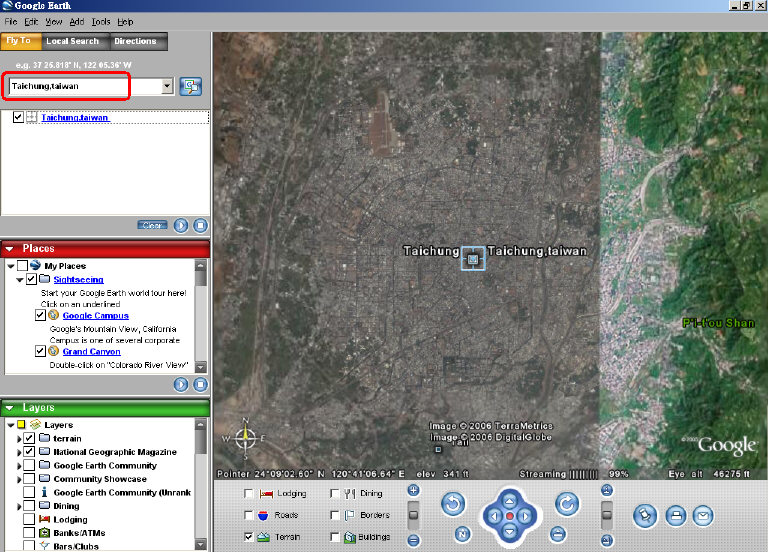Image resolution: width=768 pixels, height=552 pixels.
Task: Enable the Dining checkbox in bottom panel
Action: pyautogui.click(x=335, y=493)
